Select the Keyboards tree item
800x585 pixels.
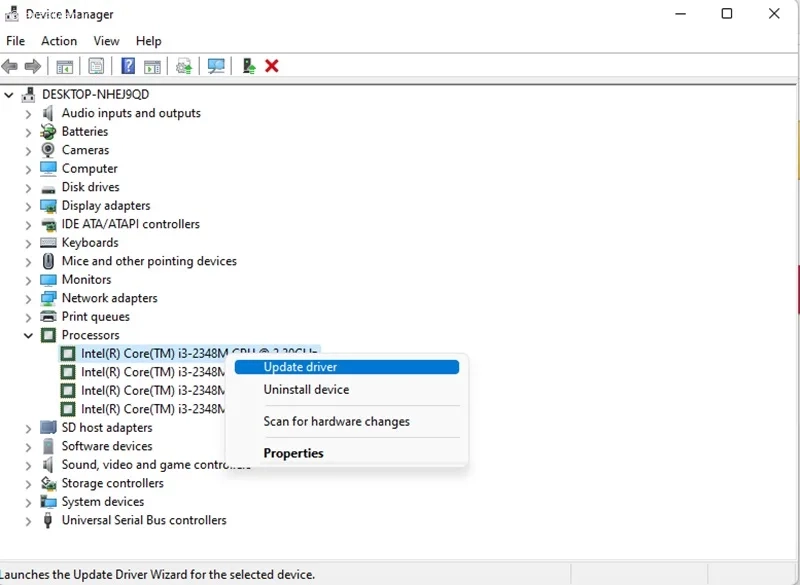90,243
